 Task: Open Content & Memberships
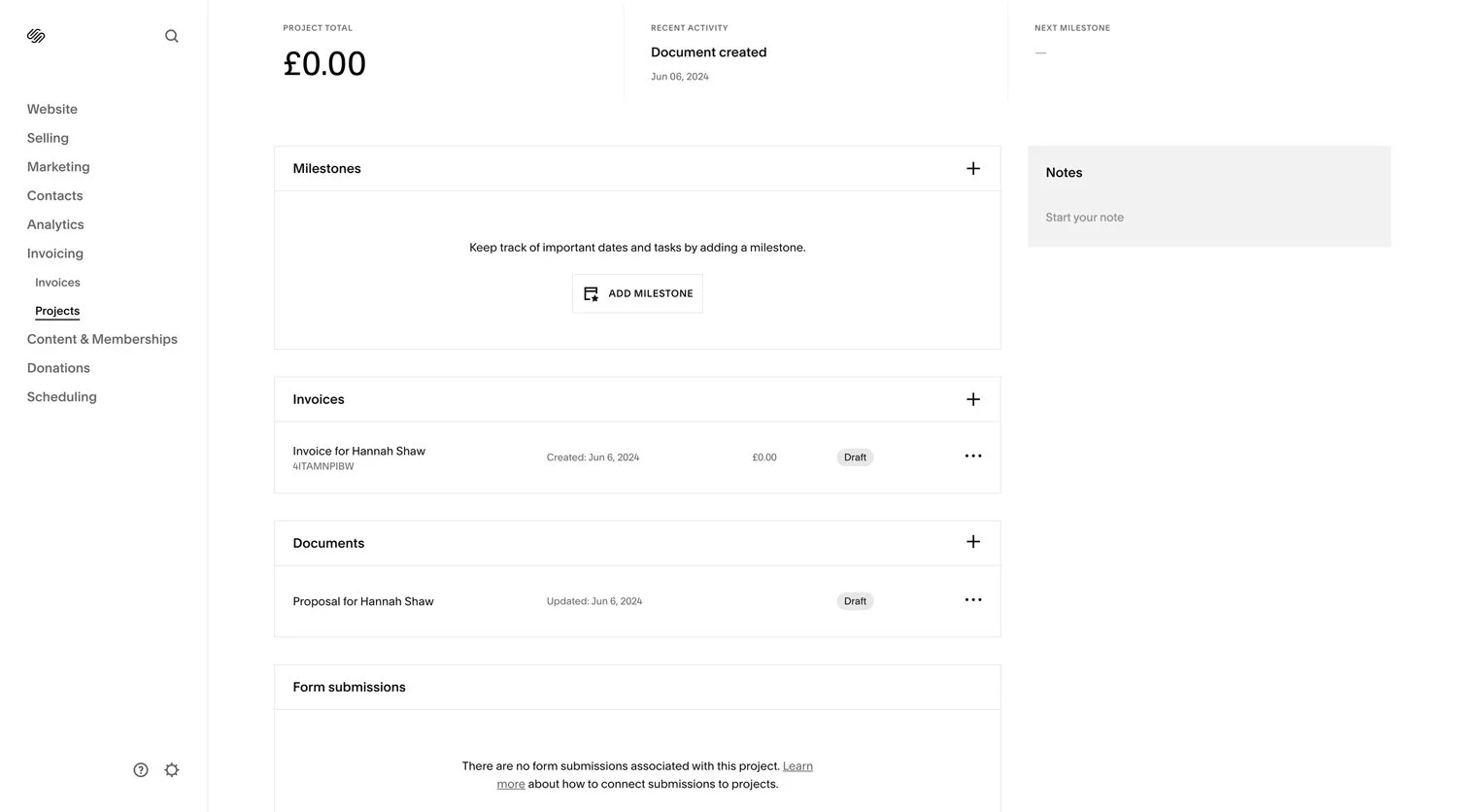click(102, 339)
